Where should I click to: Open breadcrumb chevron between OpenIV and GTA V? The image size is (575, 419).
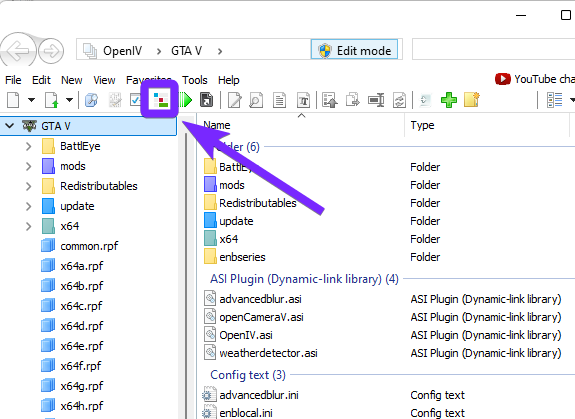pyautogui.click(x=158, y=51)
